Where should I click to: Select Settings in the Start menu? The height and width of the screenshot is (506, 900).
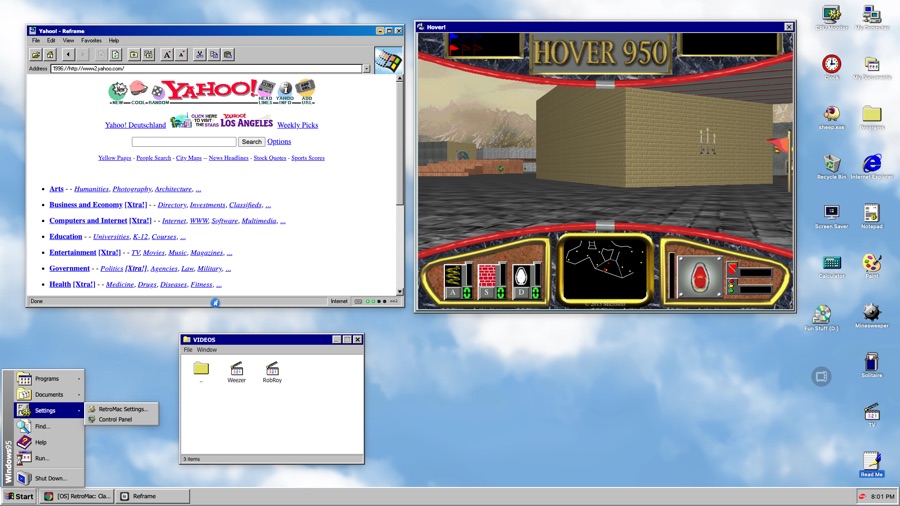click(x=49, y=410)
